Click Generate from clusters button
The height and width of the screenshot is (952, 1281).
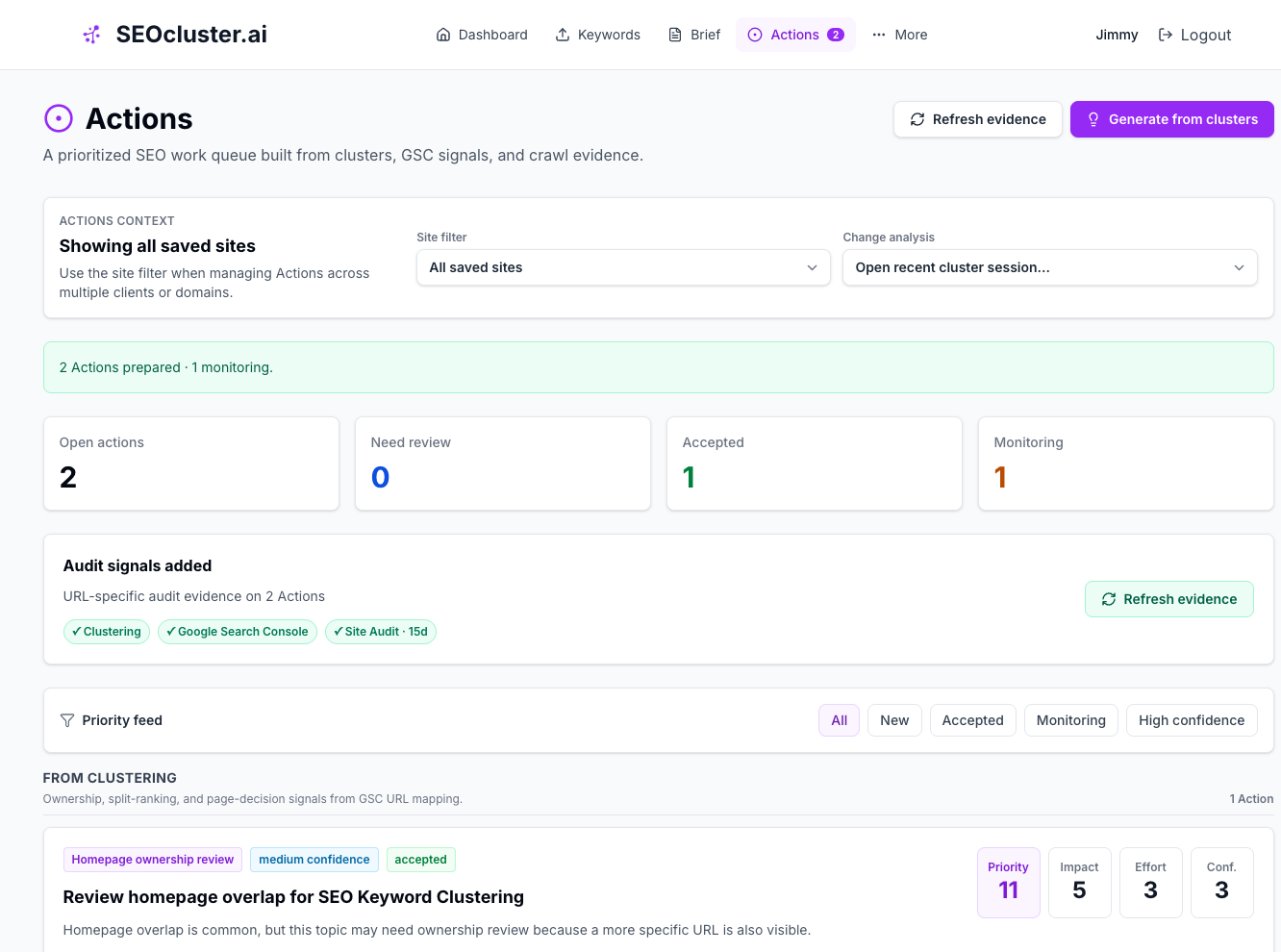pyautogui.click(x=1172, y=119)
